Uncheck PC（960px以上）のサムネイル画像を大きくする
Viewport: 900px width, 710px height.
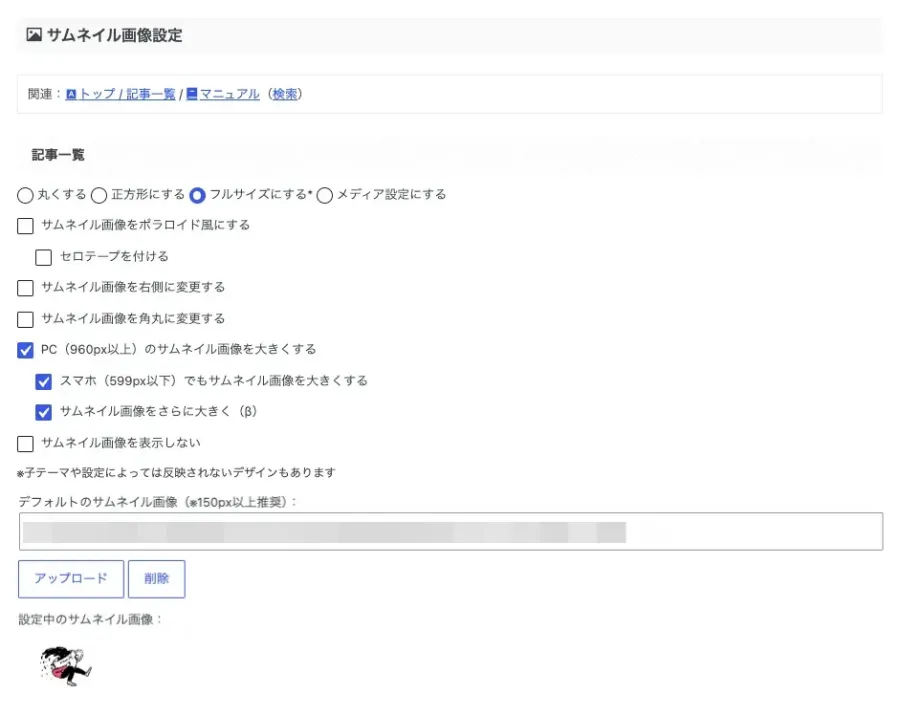[25, 350]
